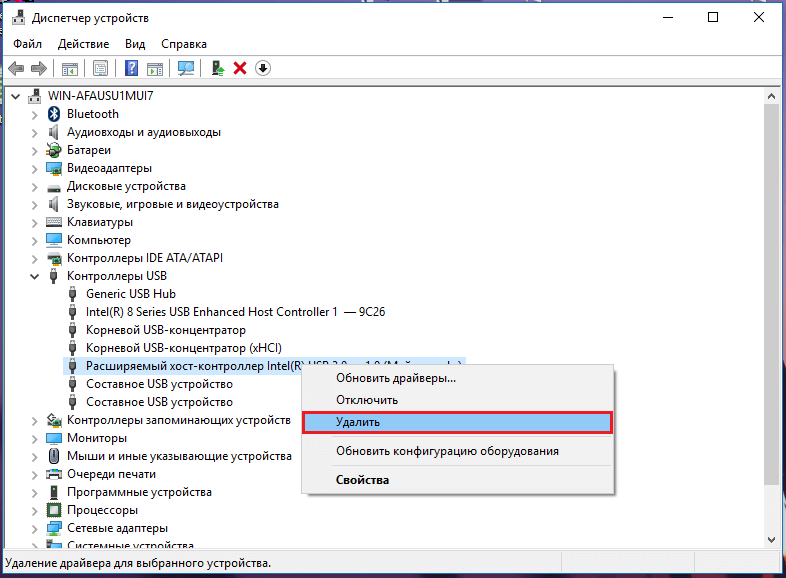Click the vertical scrollbar thumb

[771, 294]
